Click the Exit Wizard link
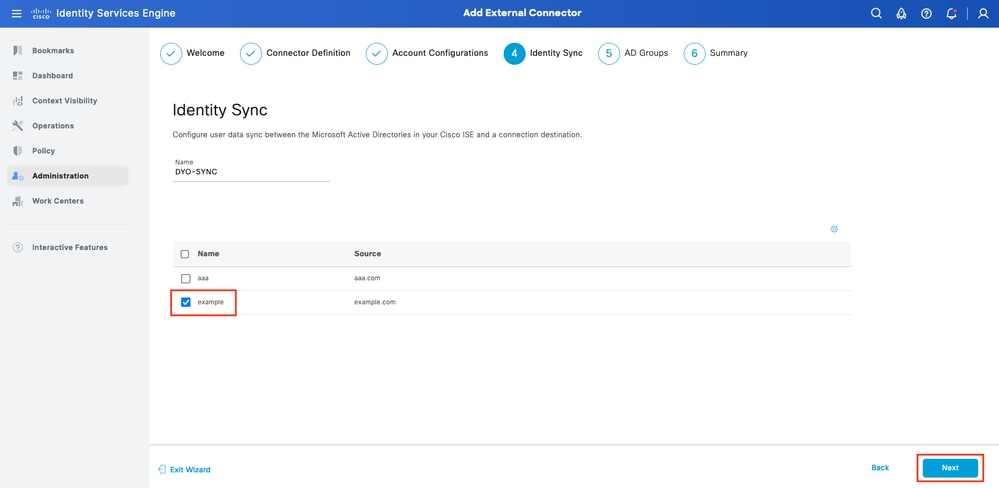 [x=190, y=470]
